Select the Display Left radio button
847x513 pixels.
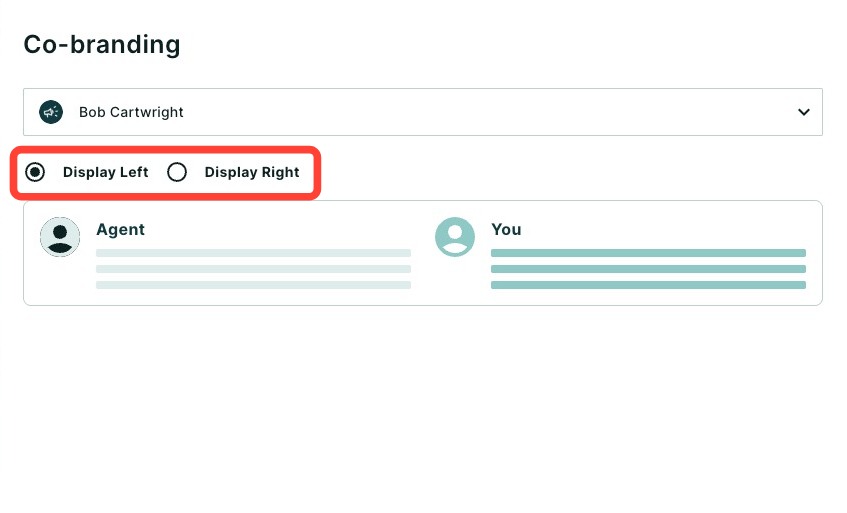coord(35,172)
